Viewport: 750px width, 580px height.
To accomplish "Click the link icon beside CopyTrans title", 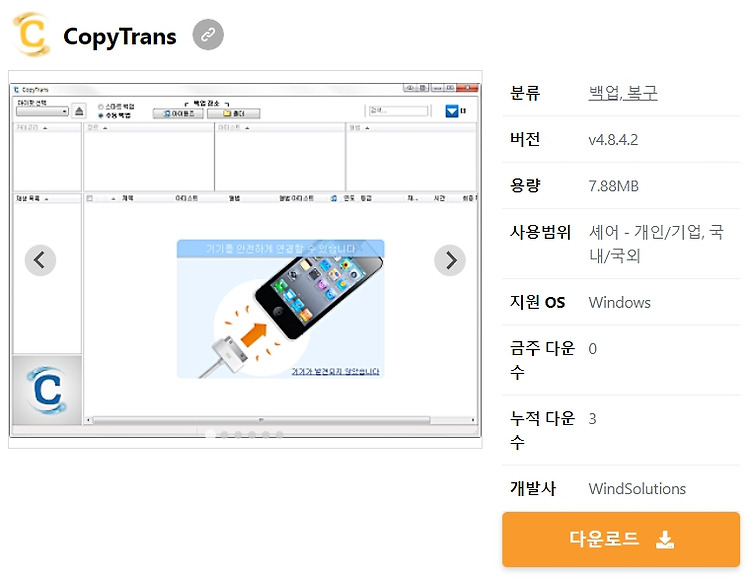I will click(208, 35).
